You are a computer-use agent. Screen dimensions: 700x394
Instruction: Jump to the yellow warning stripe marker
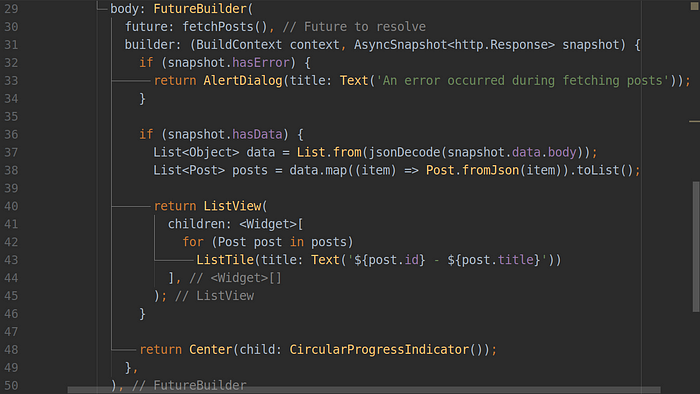click(694, 121)
